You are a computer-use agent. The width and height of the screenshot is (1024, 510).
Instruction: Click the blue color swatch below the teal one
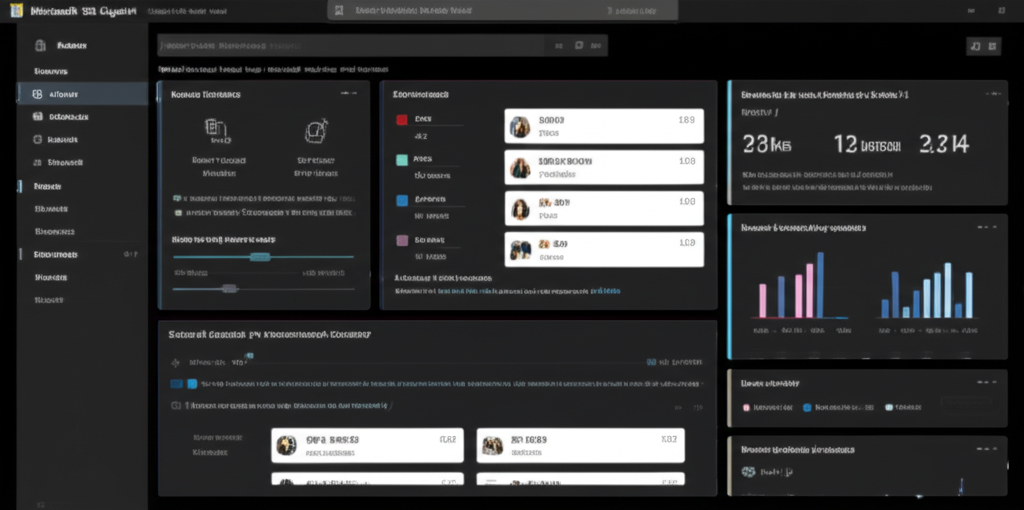pyautogui.click(x=402, y=200)
